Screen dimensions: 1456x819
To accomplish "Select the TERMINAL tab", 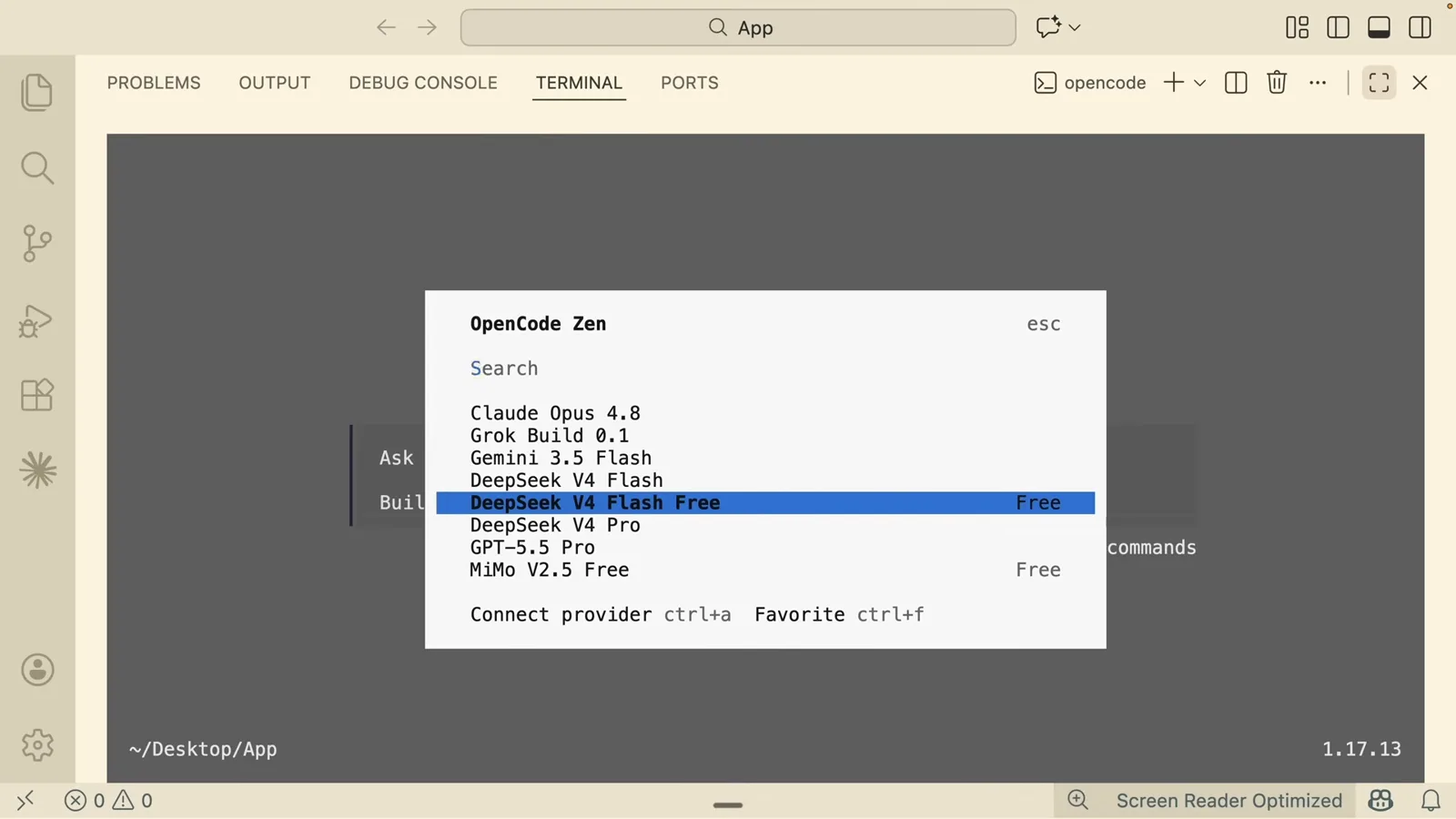I will coord(579,83).
